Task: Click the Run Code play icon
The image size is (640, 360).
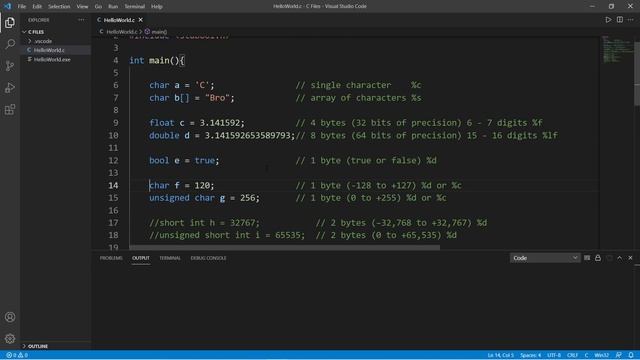Action: pyautogui.click(x=608, y=20)
